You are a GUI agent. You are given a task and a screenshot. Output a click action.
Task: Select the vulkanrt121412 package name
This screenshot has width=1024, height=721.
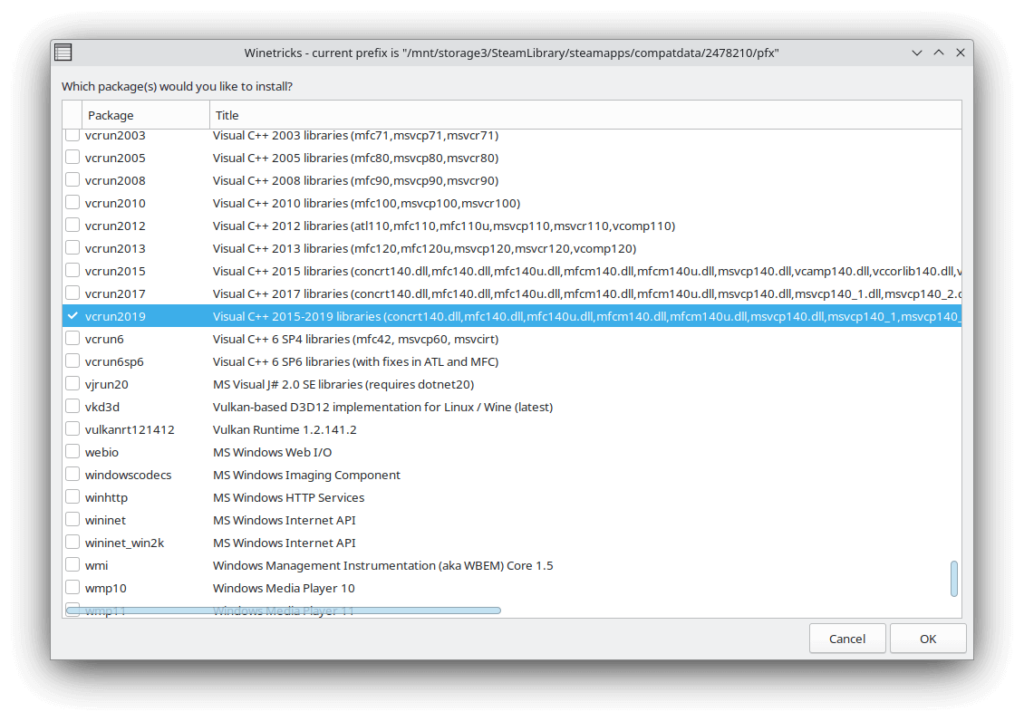[x=129, y=430]
